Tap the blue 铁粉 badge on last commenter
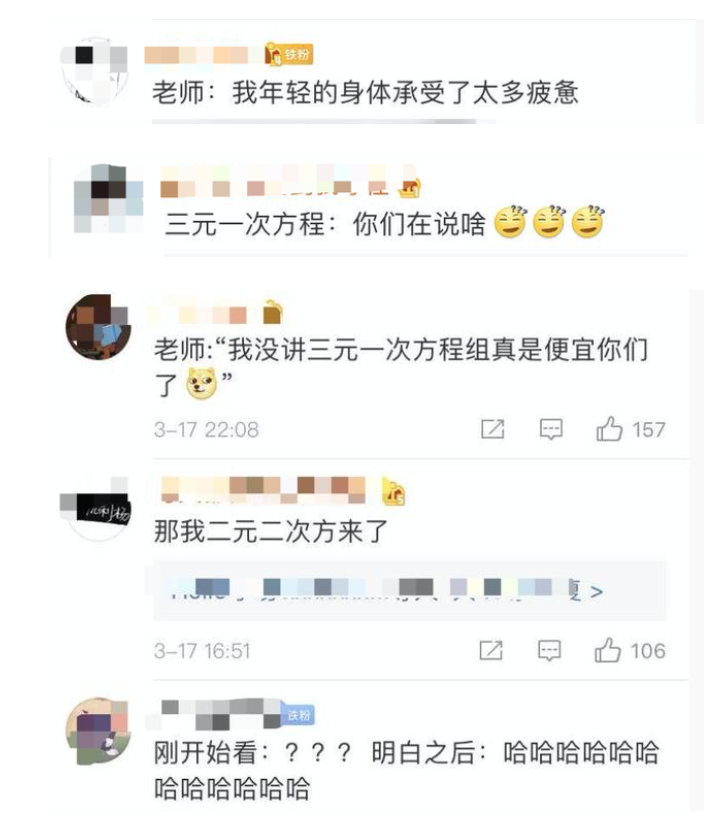Image resolution: width=704 pixels, height=840 pixels. 298,715
